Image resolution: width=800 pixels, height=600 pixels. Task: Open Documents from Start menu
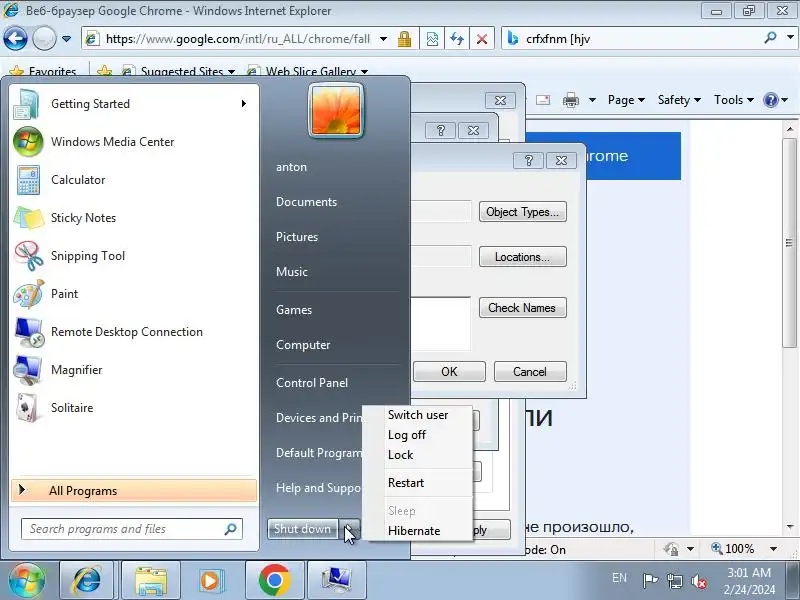click(306, 202)
